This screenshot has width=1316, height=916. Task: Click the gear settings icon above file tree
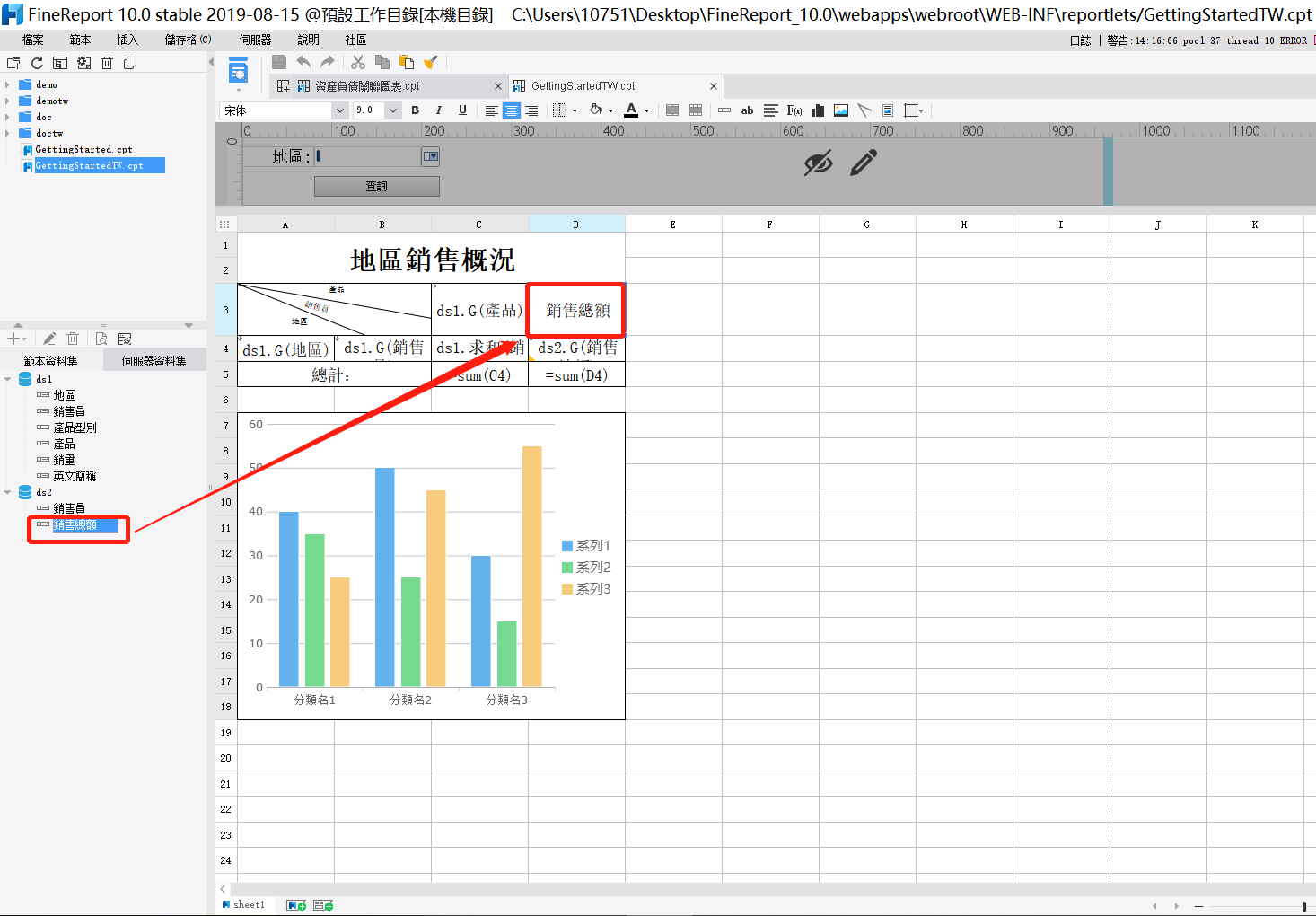(83, 63)
